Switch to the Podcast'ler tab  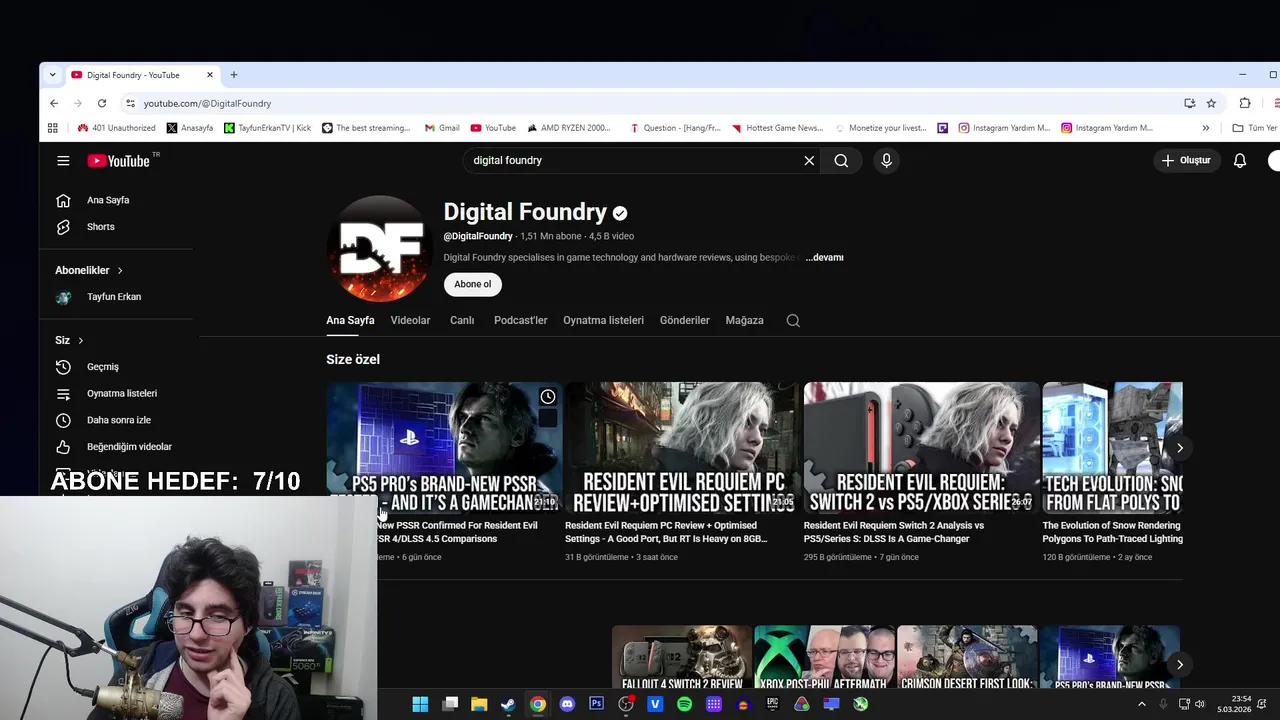pyautogui.click(x=520, y=320)
